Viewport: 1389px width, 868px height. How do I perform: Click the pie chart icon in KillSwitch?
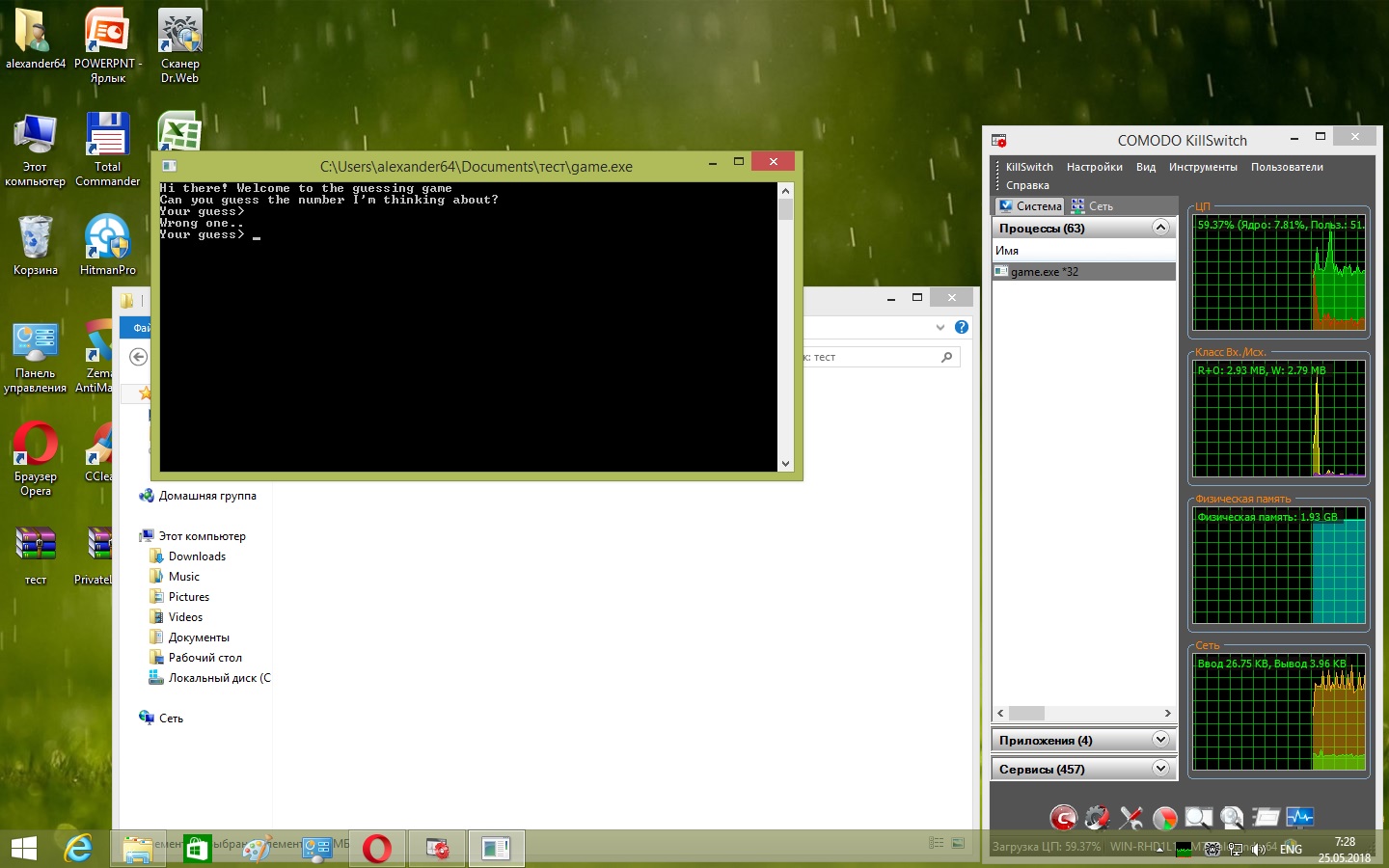[1164, 818]
